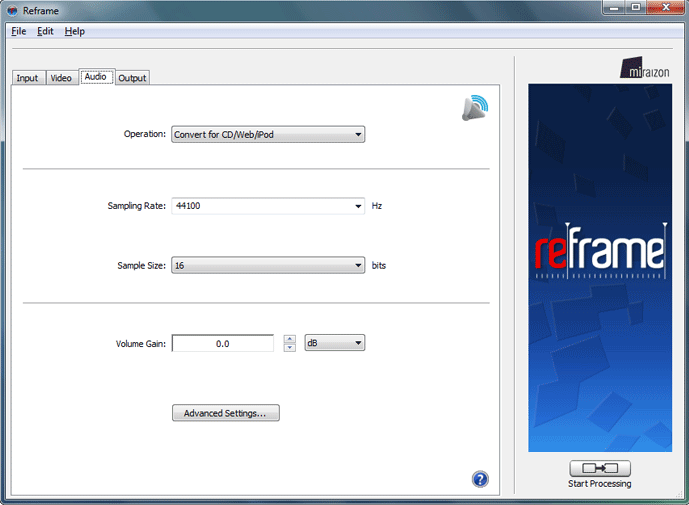Open the Help menu

(x=74, y=31)
